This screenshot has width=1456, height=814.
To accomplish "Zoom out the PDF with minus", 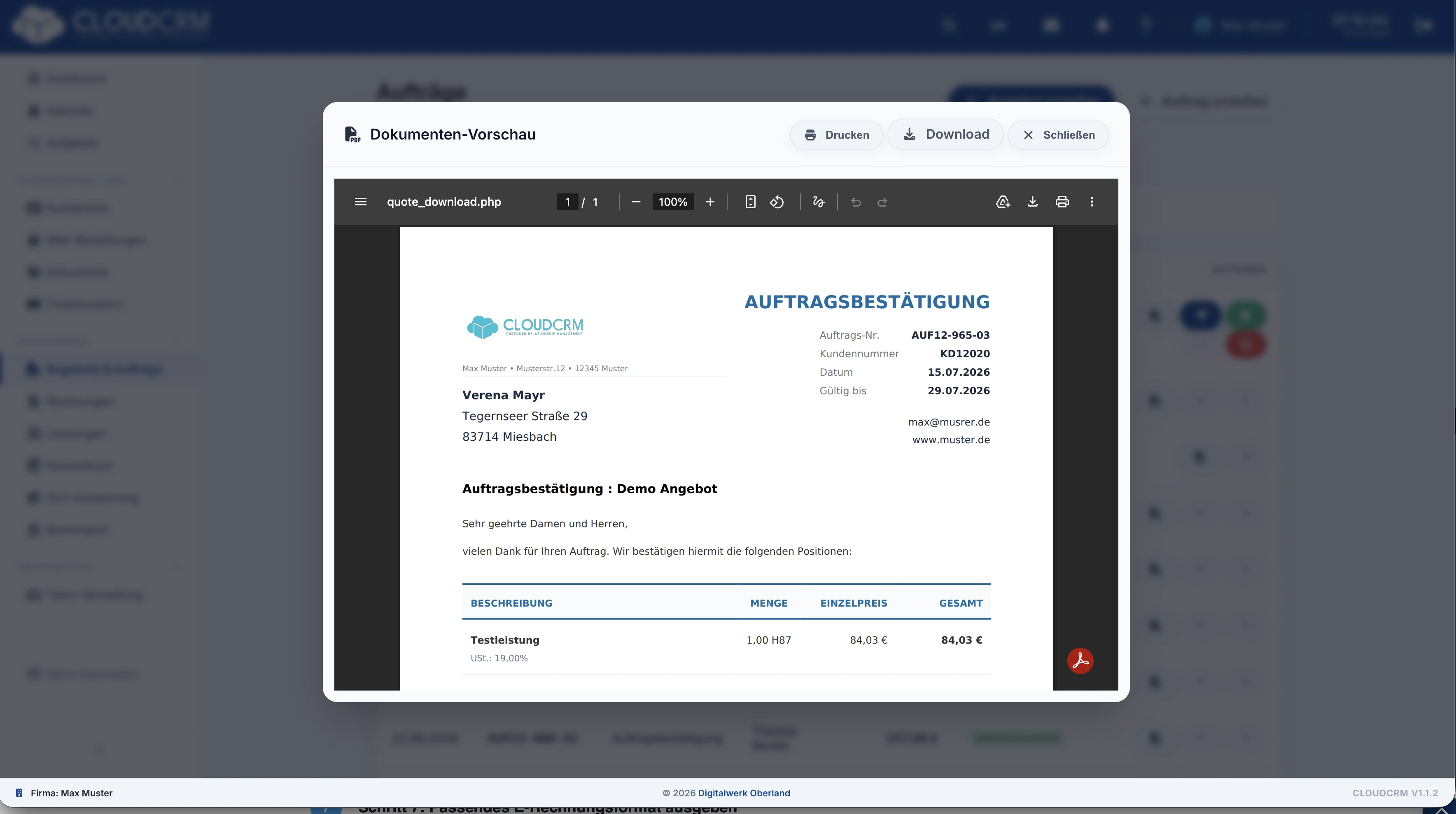I will [x=636, y=202].
